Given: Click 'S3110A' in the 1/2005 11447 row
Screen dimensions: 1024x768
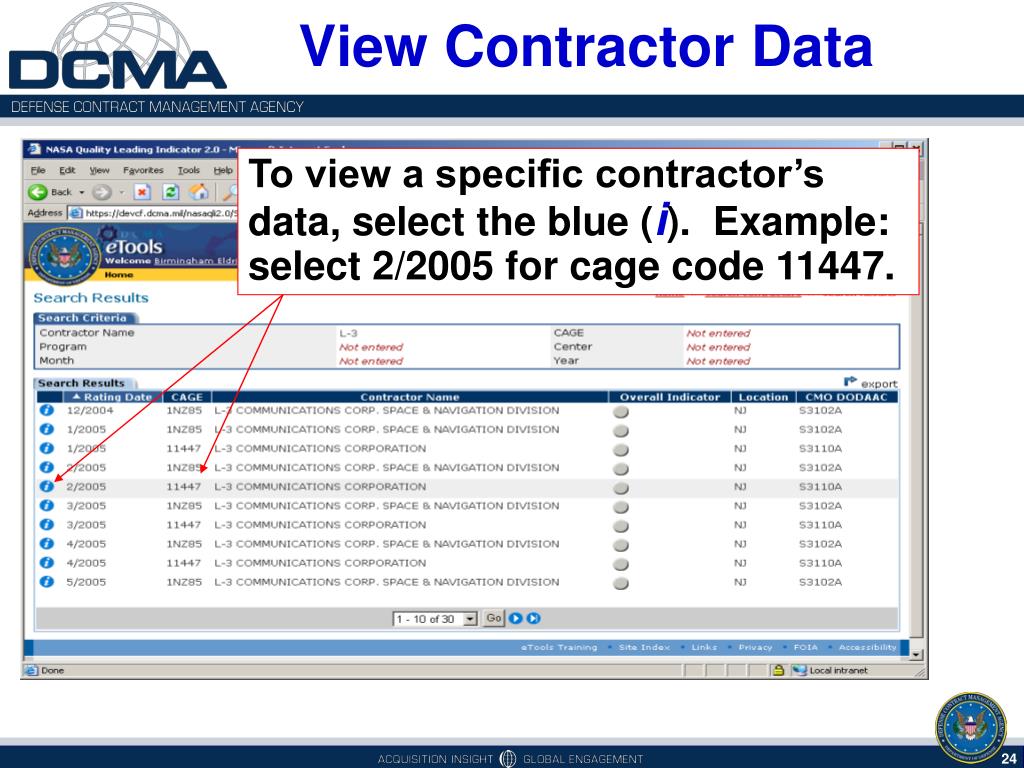Looking at the screenshot, I should click(820, 449).
